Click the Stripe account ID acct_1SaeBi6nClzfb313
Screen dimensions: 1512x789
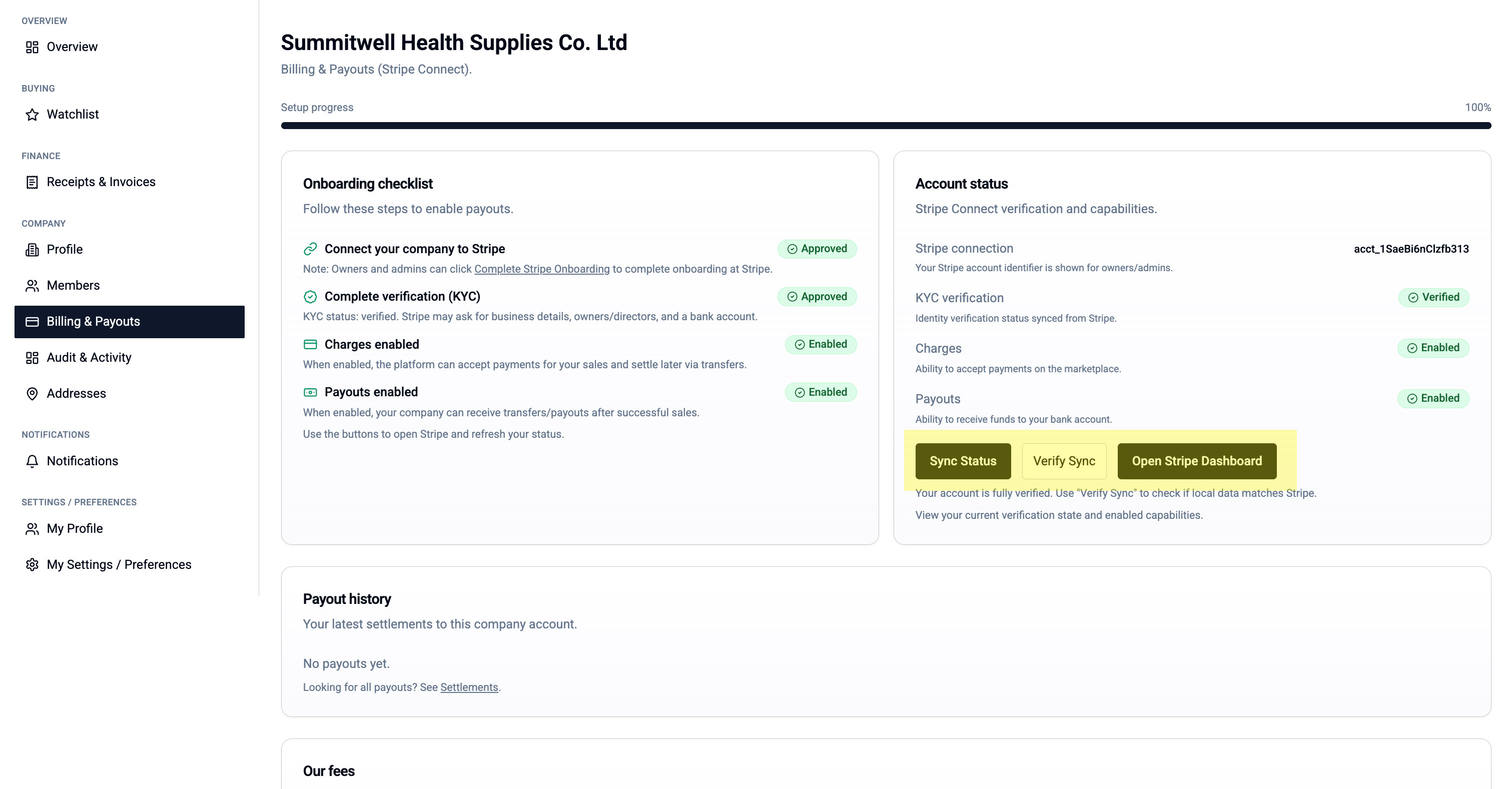tap(1411, 249)
